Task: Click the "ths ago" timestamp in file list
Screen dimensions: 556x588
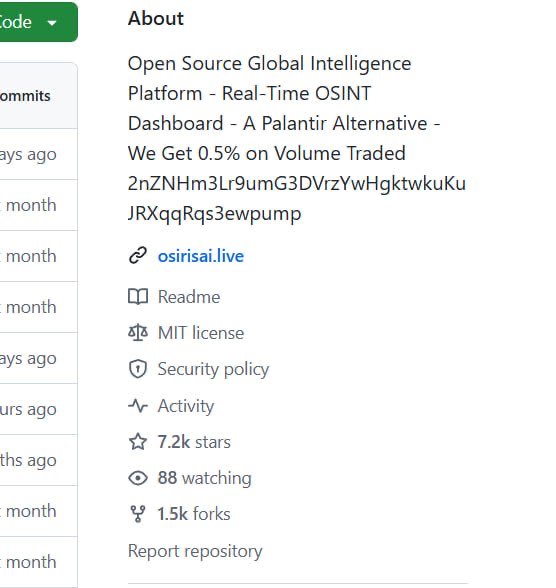Action: click(x=28, y=460)
